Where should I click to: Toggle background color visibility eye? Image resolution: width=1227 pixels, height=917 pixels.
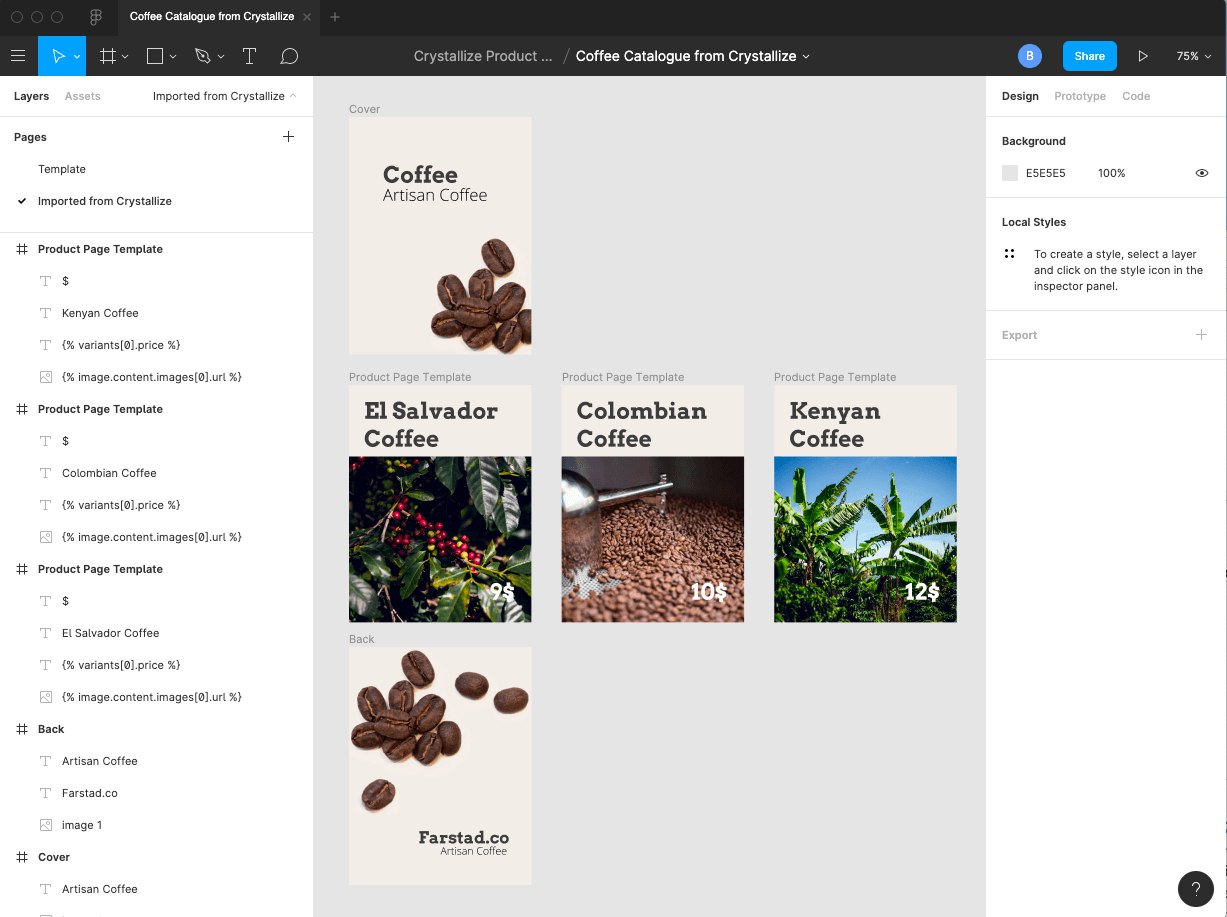(x=1202, y=173)
